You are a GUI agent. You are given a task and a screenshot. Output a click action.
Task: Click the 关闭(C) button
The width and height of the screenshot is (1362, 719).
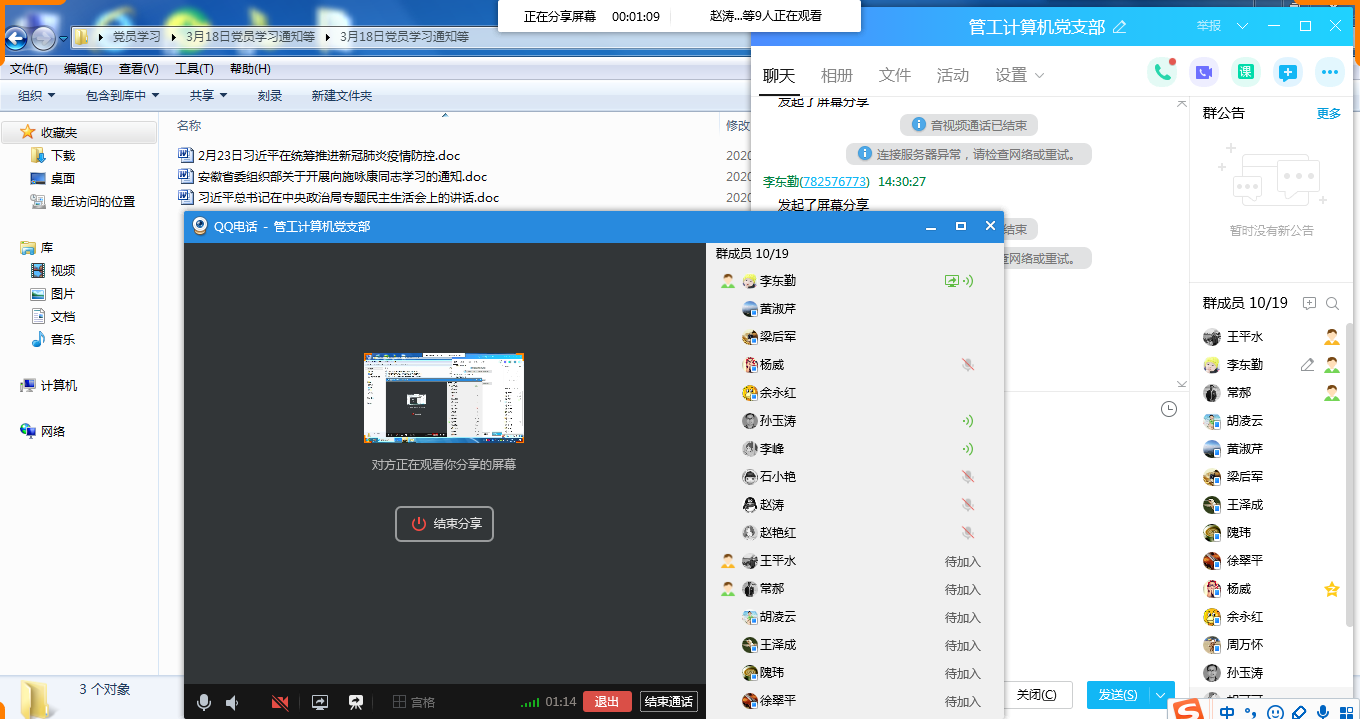point(1037,695)
